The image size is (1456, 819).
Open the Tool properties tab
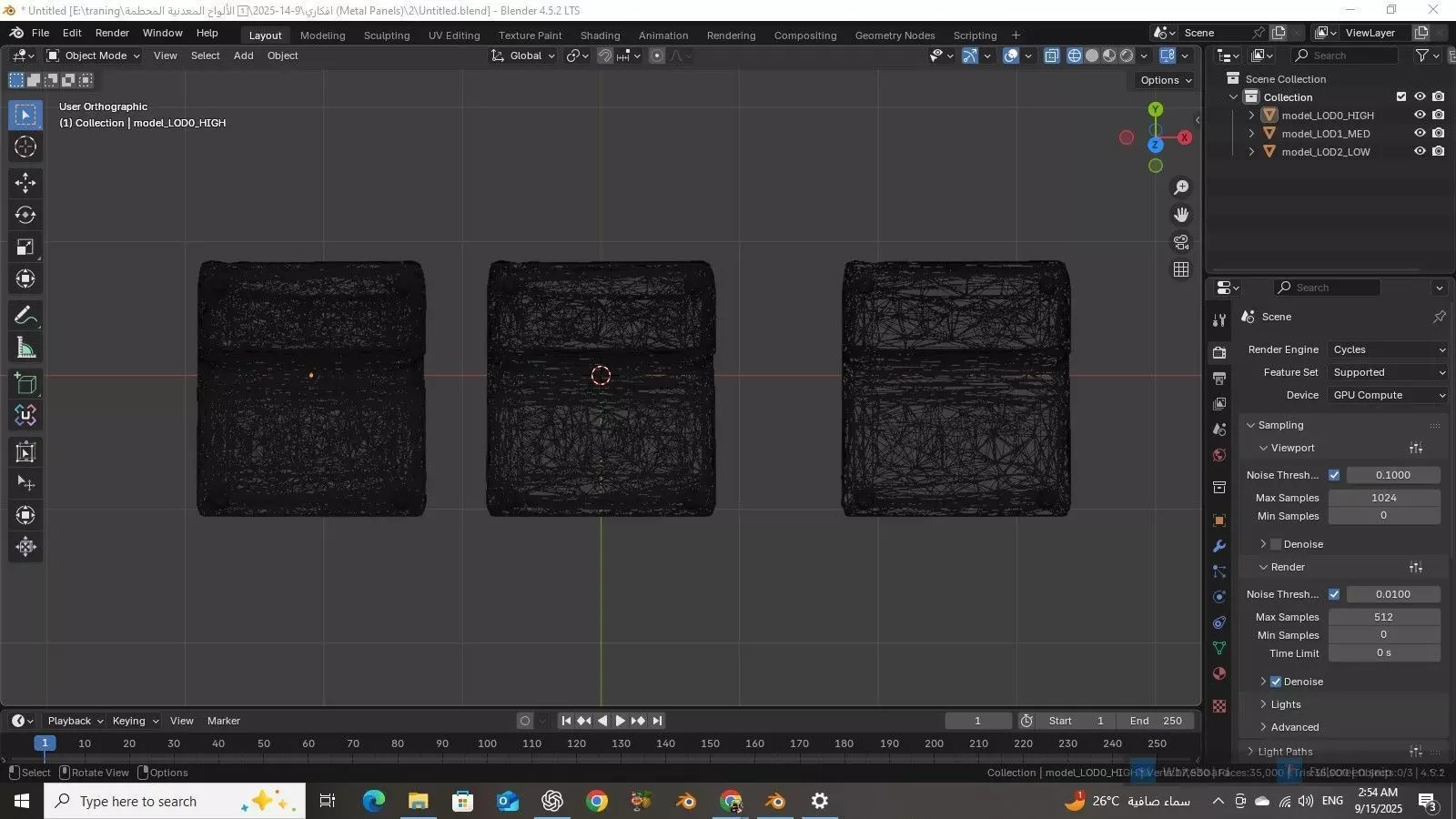point(1219,320)
